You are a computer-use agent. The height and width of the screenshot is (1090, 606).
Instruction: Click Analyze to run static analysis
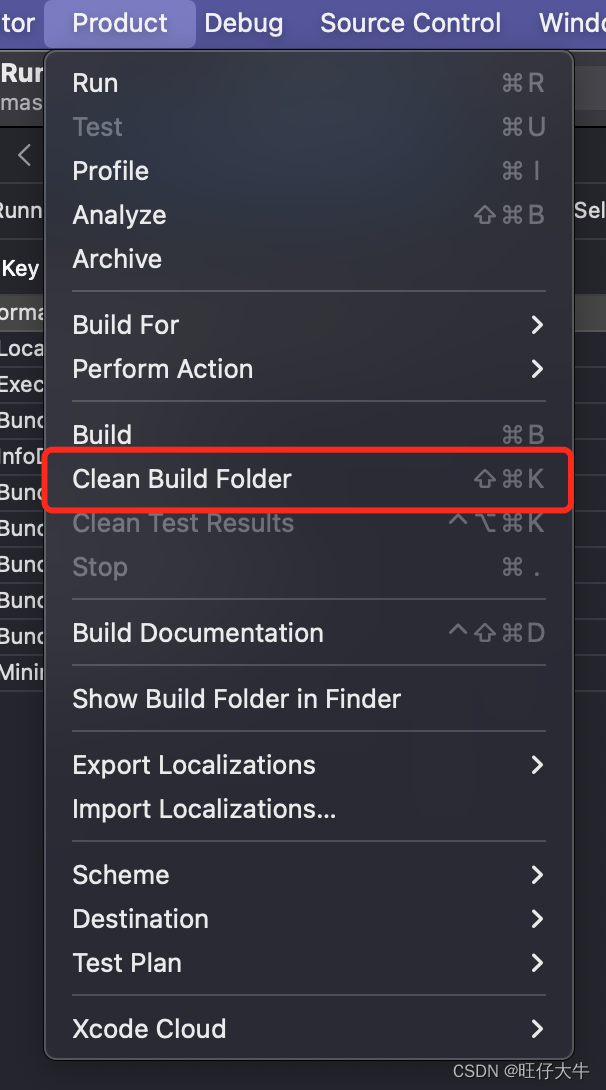[x=119, y=215]
